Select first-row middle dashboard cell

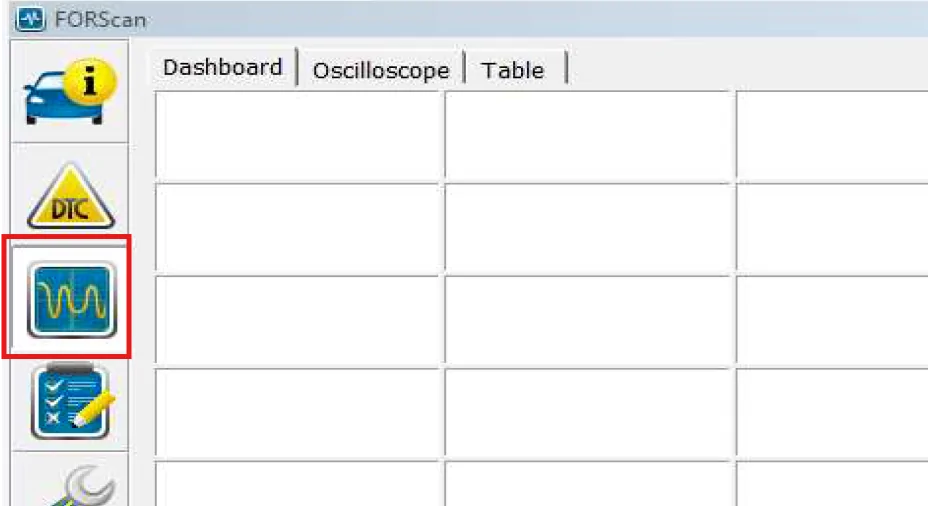pyautogui.click(x=588, y=135)
